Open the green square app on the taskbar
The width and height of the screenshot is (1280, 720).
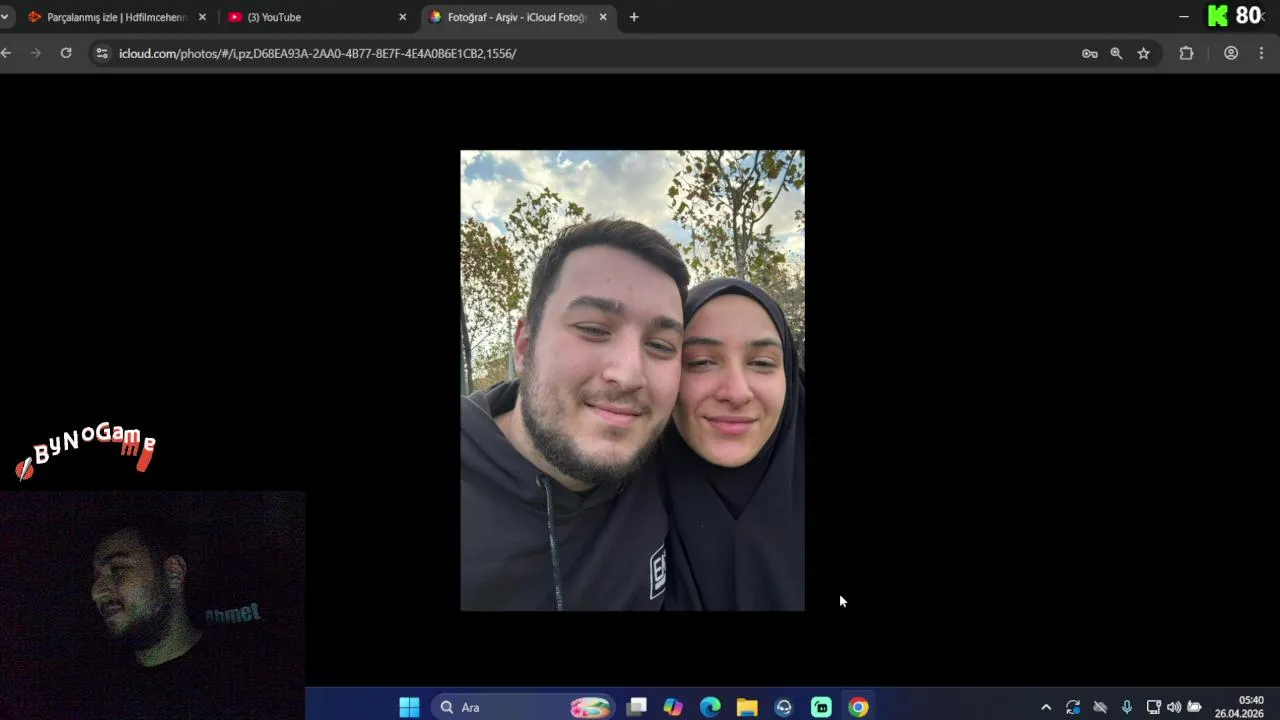821,707
